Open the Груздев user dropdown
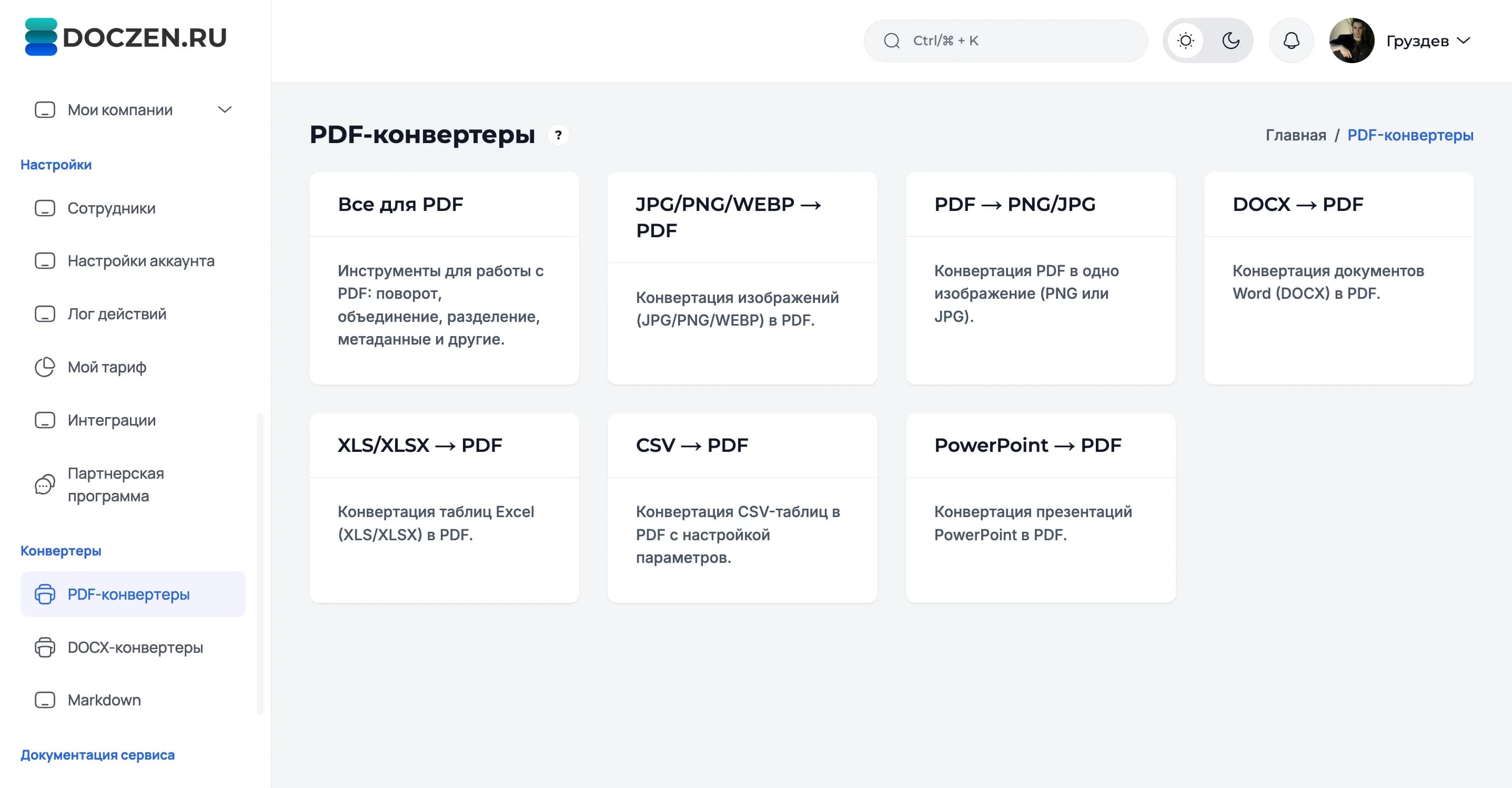The image size is (1512, 788). click(1429, 41)
